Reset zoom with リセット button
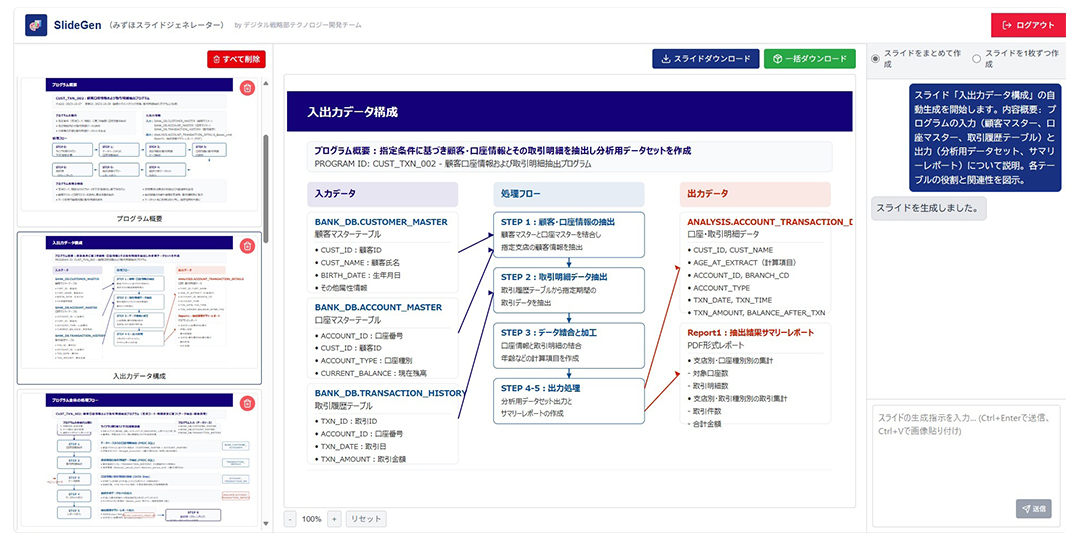Image resolution: width=1078 pixels, height=540 pixels. pyautogui.click(x=366, y=519)
